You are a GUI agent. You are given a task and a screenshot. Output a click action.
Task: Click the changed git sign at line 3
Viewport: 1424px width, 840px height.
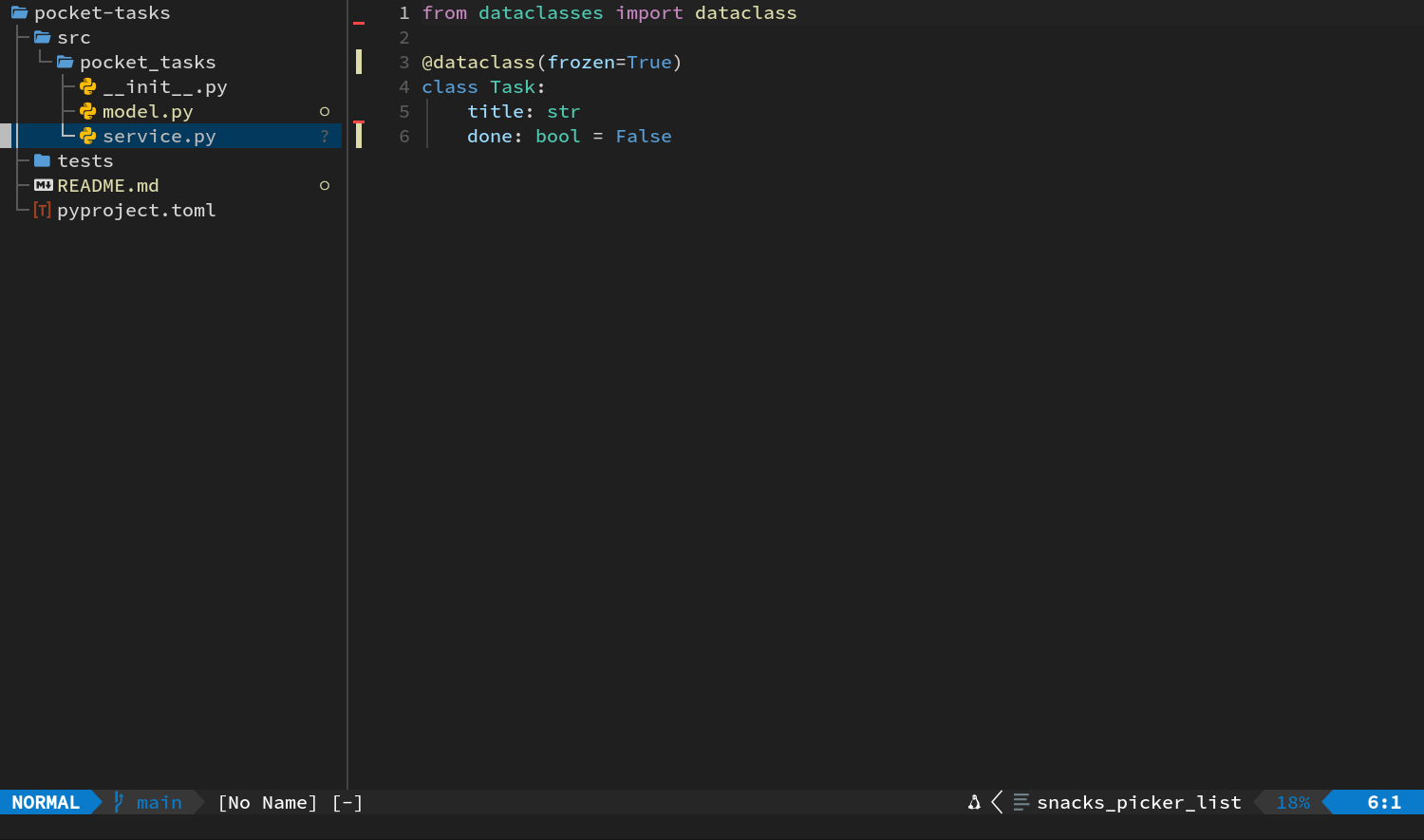click(359, 63)
